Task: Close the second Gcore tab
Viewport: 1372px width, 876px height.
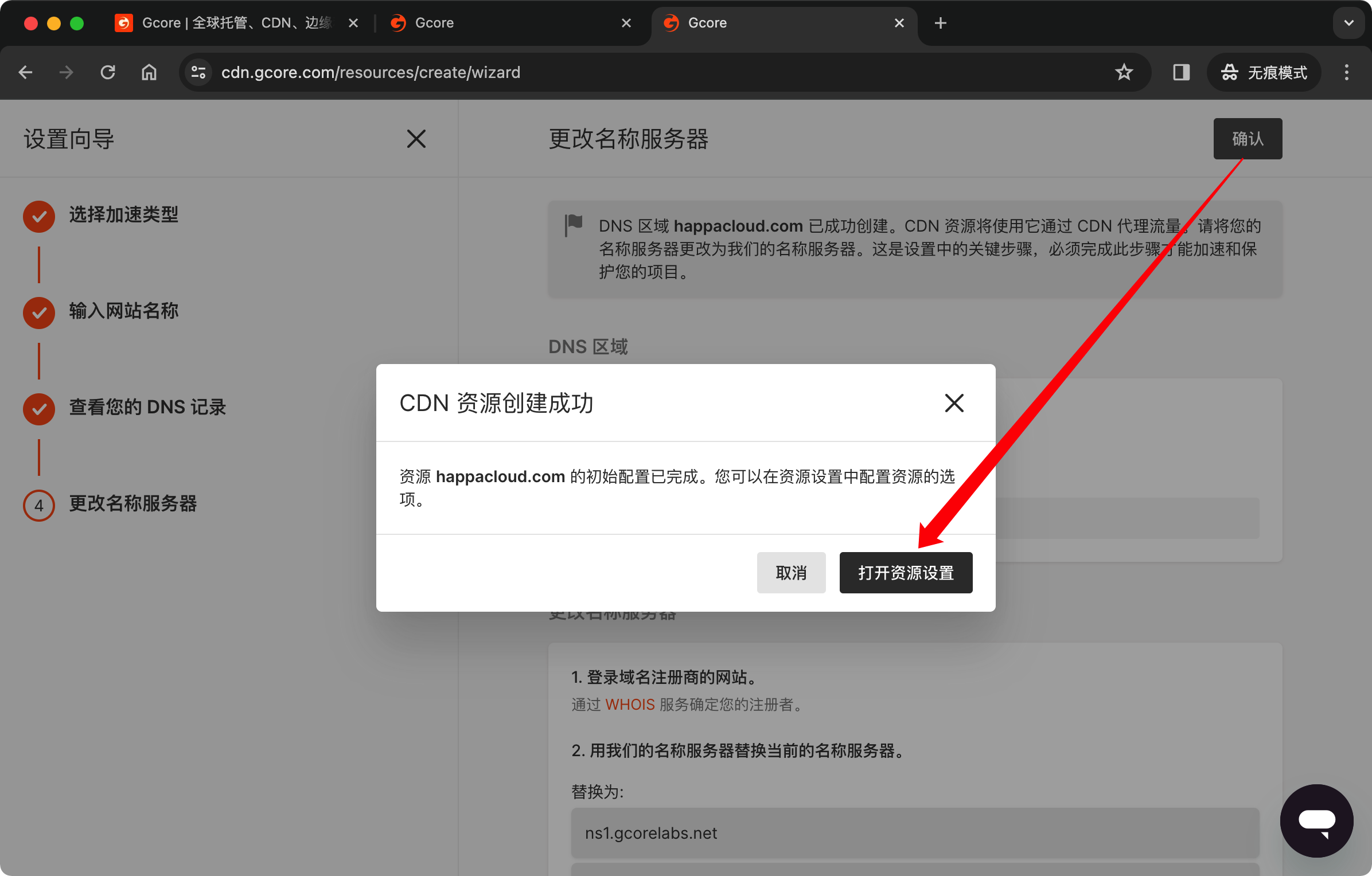Action: click(x=626, y=23)
